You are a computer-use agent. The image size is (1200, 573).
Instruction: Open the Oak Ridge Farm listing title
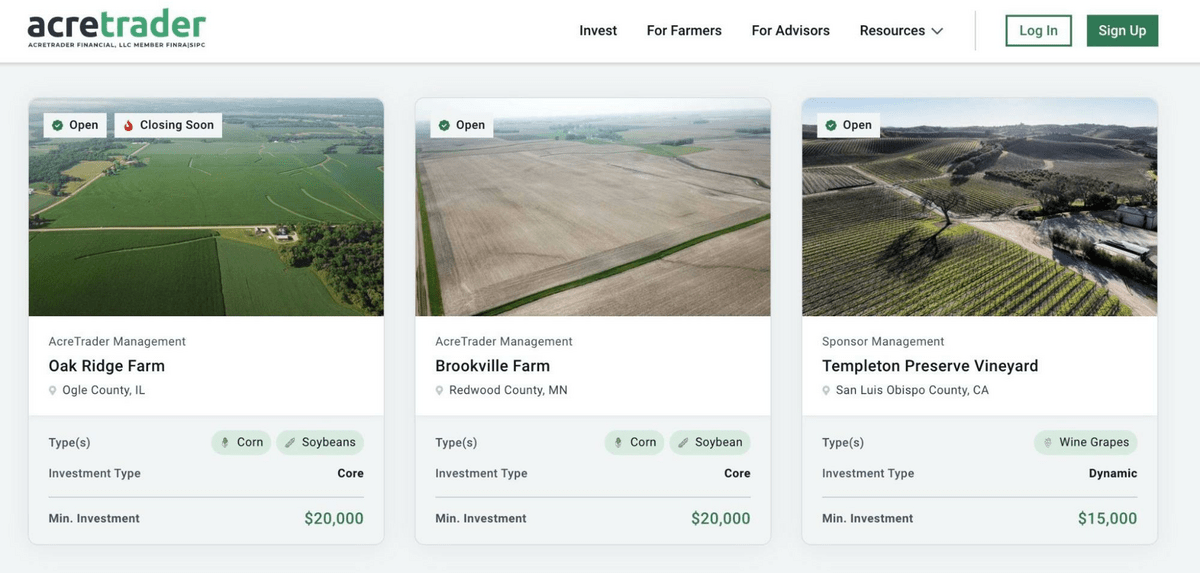(107, 366)
